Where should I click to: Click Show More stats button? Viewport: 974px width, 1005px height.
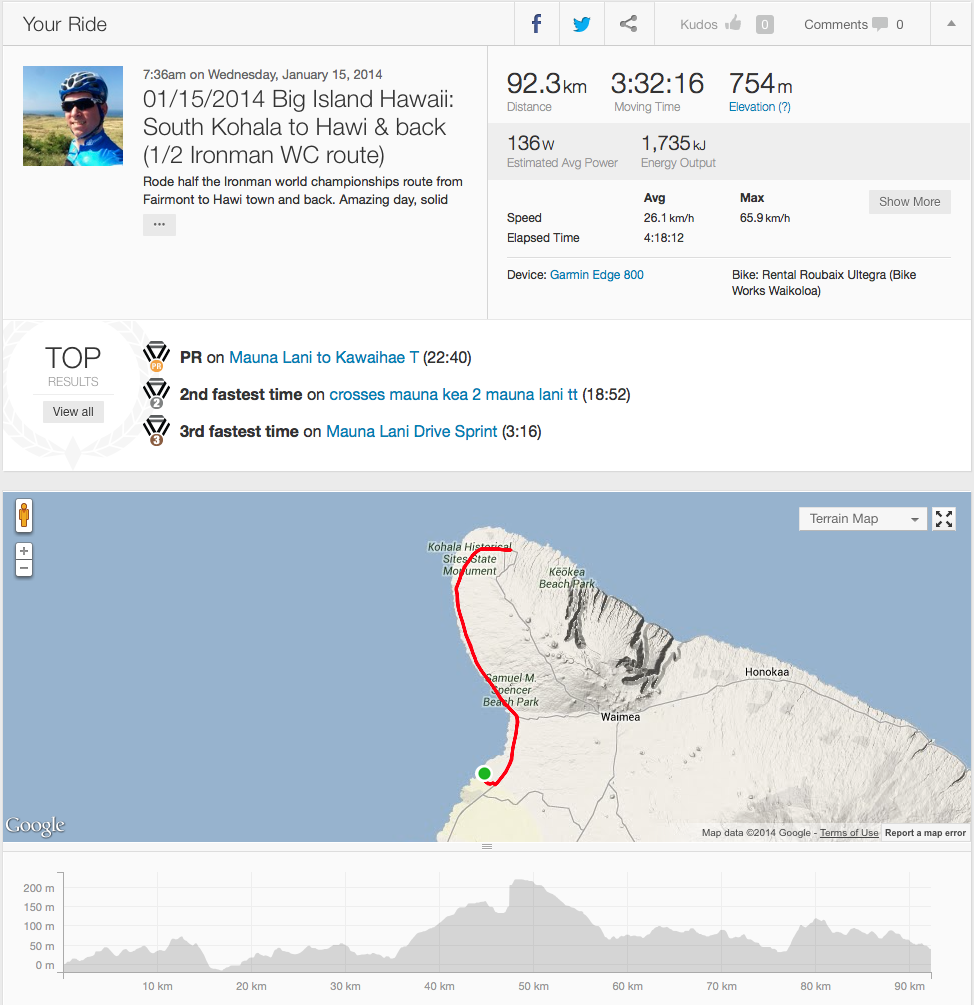tap(909, 201)
